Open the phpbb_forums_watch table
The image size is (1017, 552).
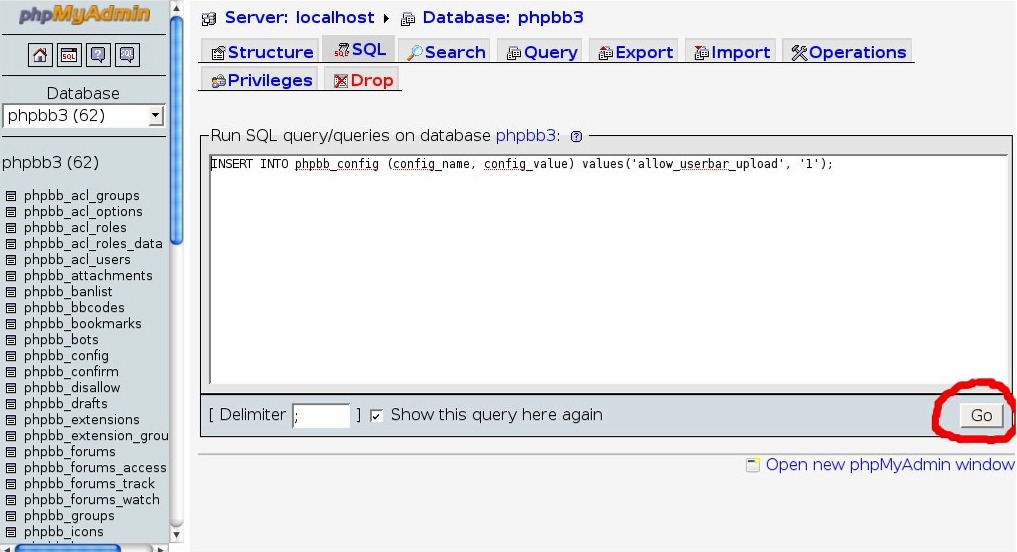tap(91, 500)
